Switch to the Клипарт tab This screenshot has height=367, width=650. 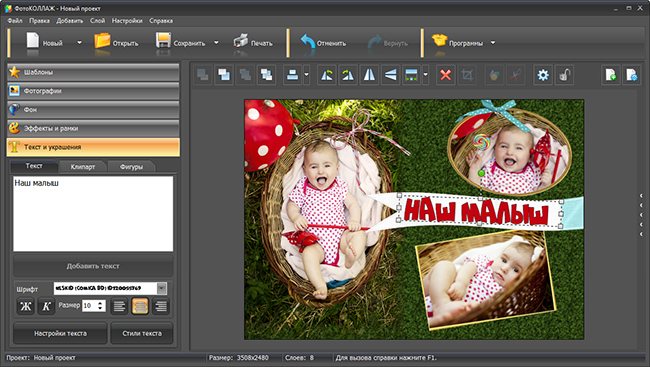click(x=82, y=166)
